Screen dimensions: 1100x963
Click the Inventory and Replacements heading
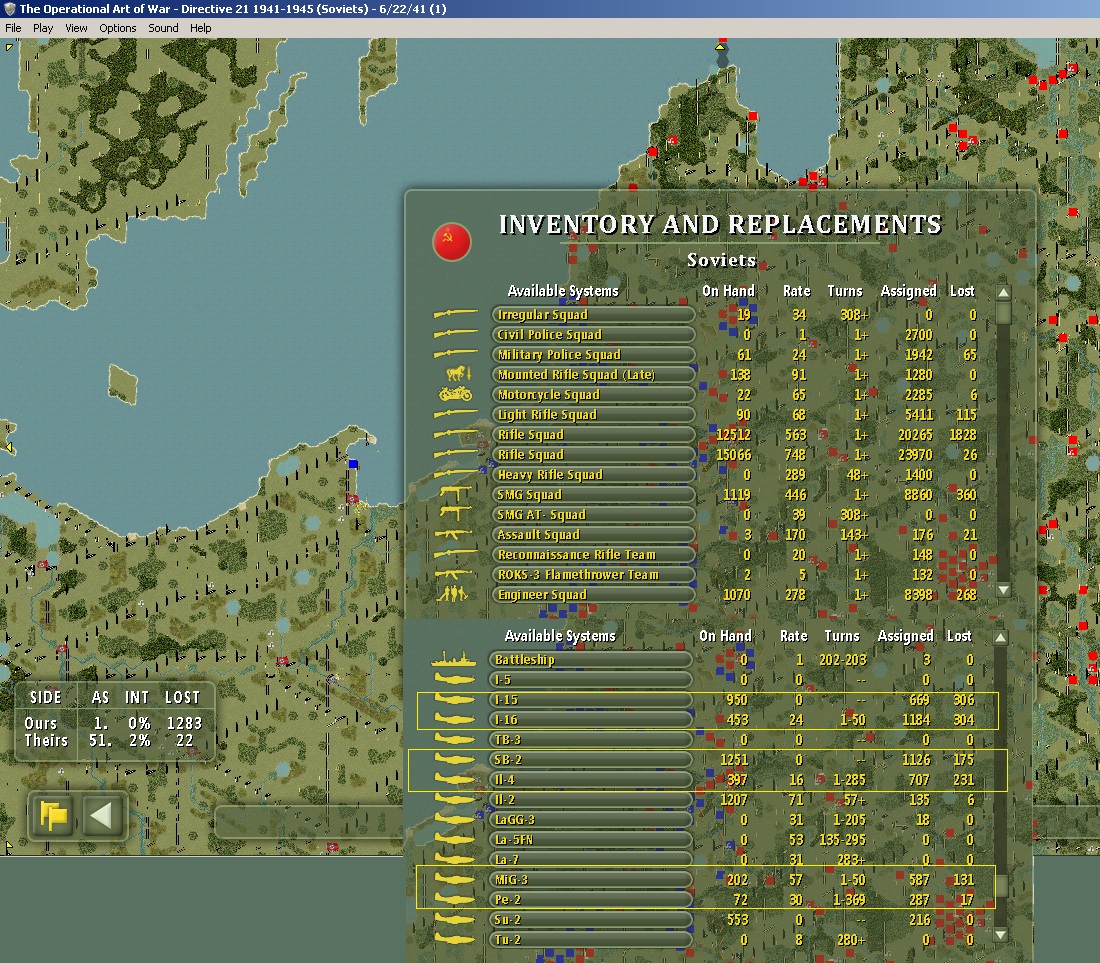point(720,224)
